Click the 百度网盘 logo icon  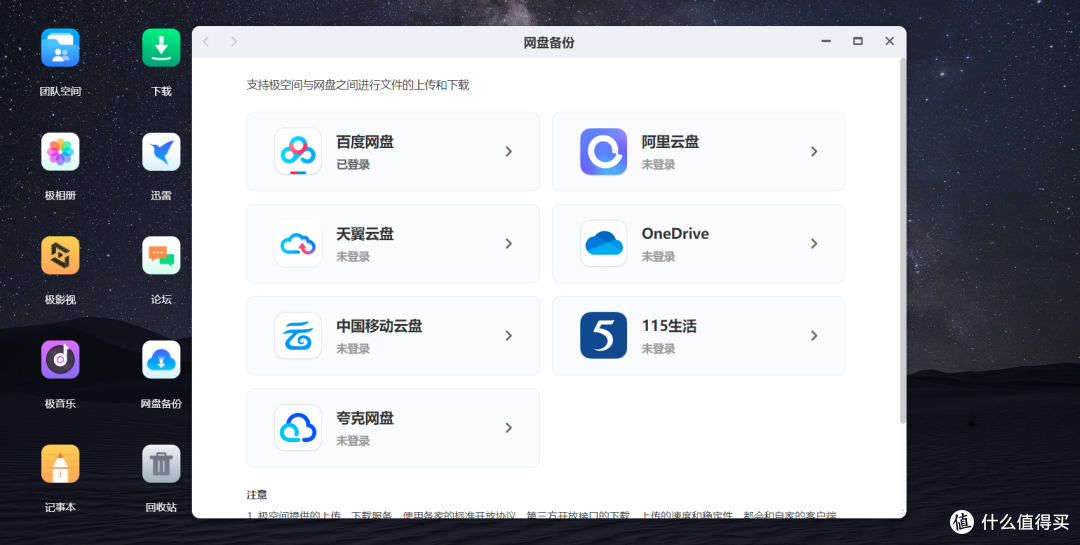point(298,152)
